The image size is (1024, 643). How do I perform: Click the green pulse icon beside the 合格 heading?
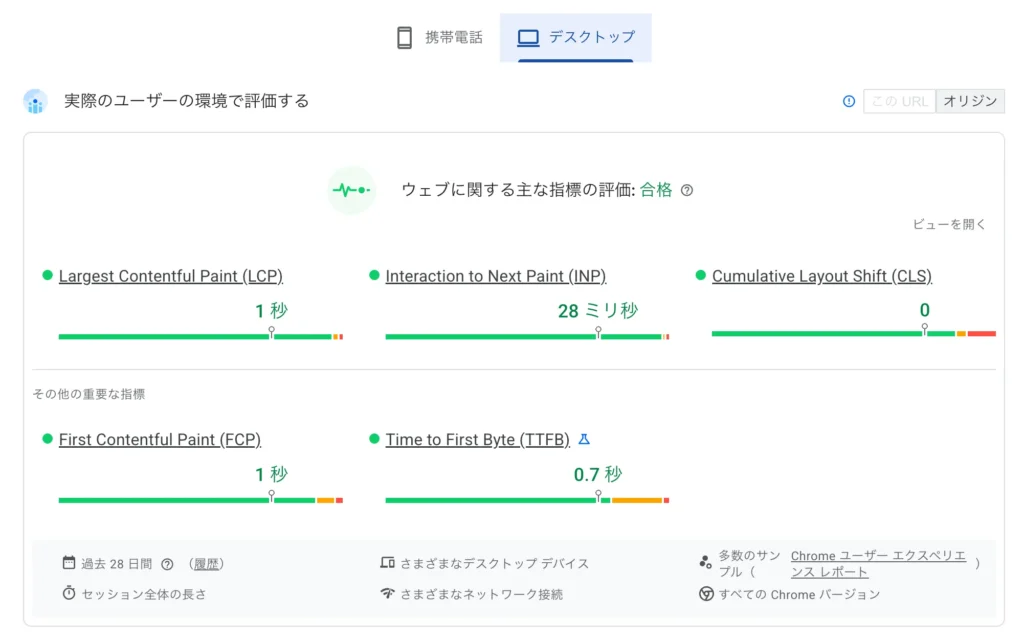351,191
